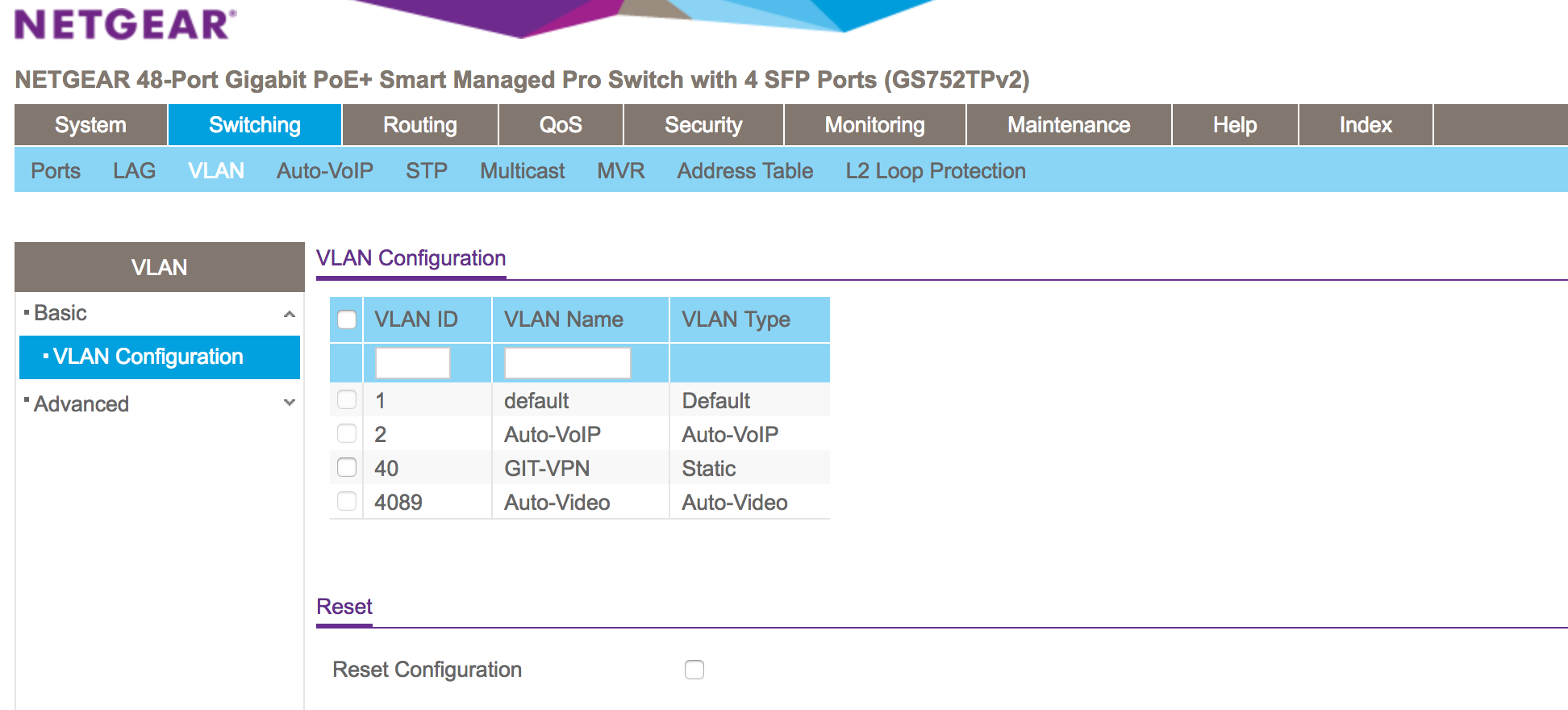Viewport: 1568px width, 710px height.
Task: Go to the STP submenu
Action: click(427, 171)
